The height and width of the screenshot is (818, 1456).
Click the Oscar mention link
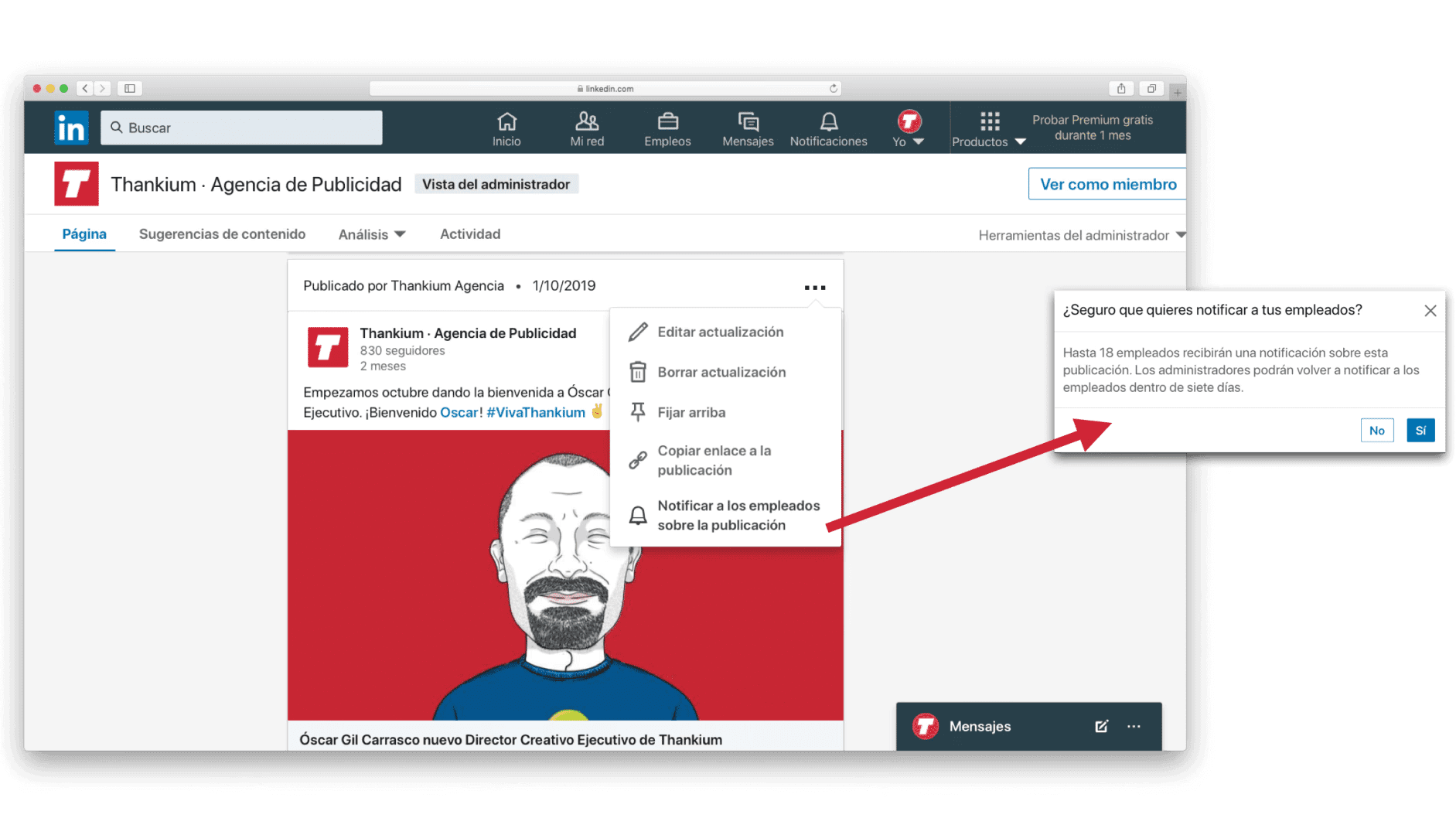tap(459, 413)
